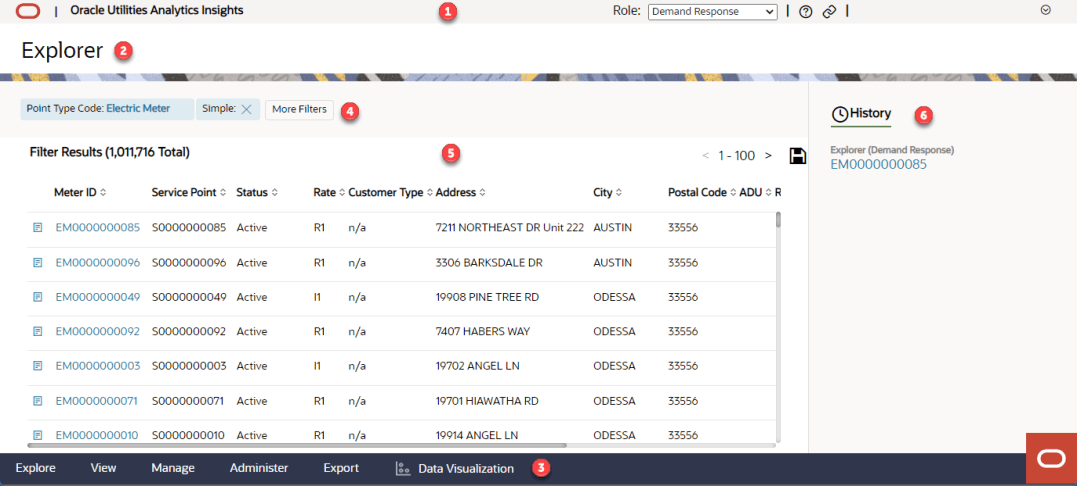Open details icon for row EM0000000010
Viewport: 1077px width, 486px height.
38,435
